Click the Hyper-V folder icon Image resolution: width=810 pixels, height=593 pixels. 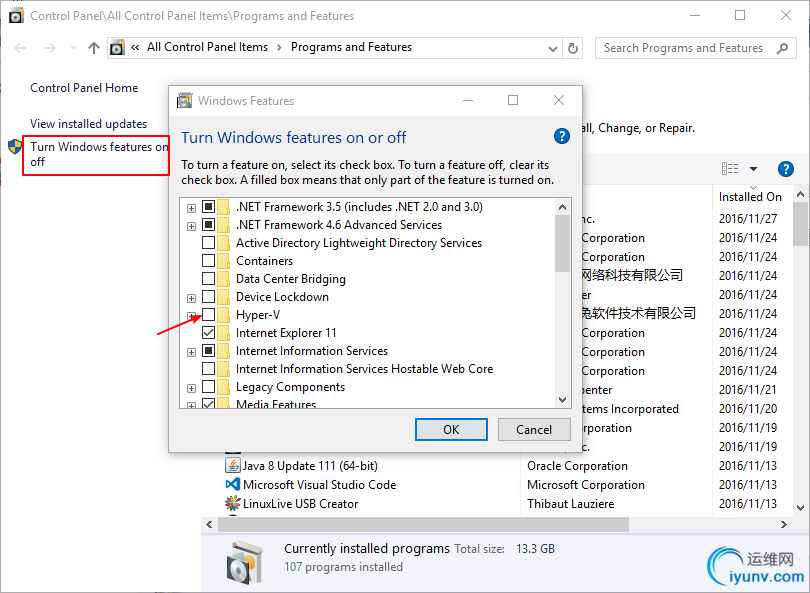coord(223,315)
